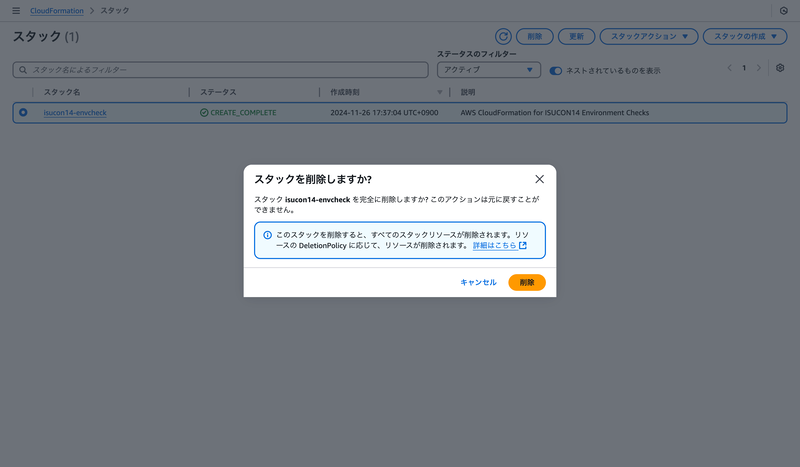Click the CREATE_COMPLETE status text

(243, 113)
